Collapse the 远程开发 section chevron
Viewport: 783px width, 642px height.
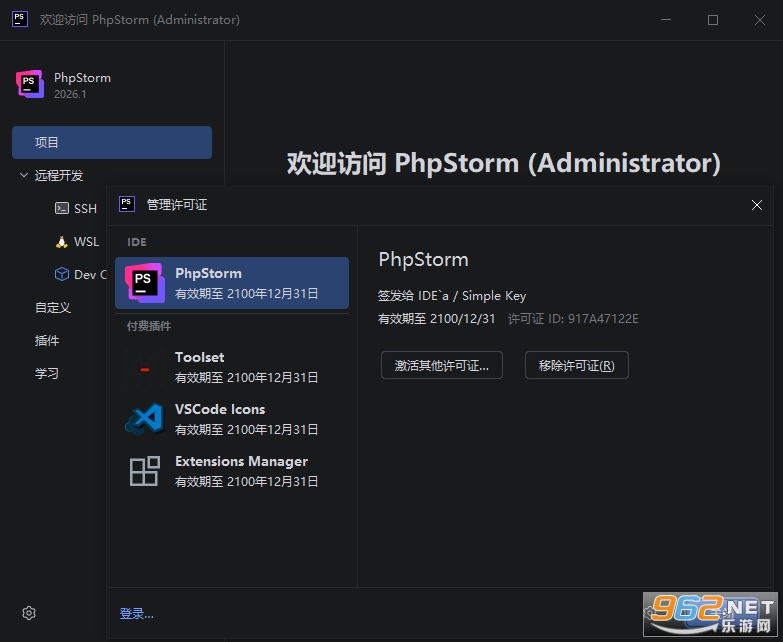[23, 175]
